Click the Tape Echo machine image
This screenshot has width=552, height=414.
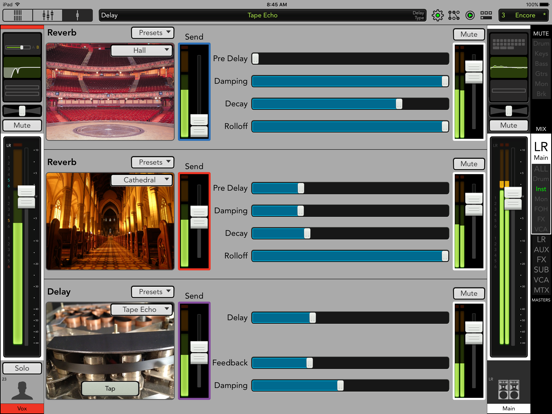(110, 351)
